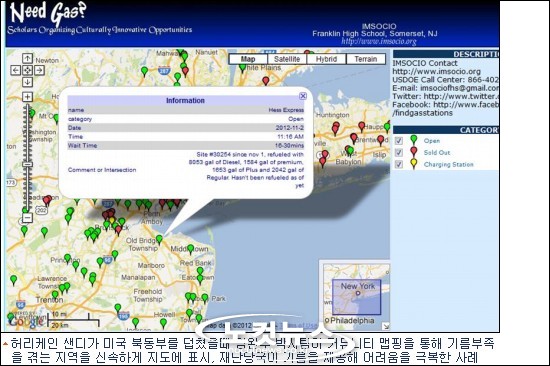Screen dimensions: 550x366
Task: Toggle the Sold Out category checkbox
Action: tap(399, 153)
